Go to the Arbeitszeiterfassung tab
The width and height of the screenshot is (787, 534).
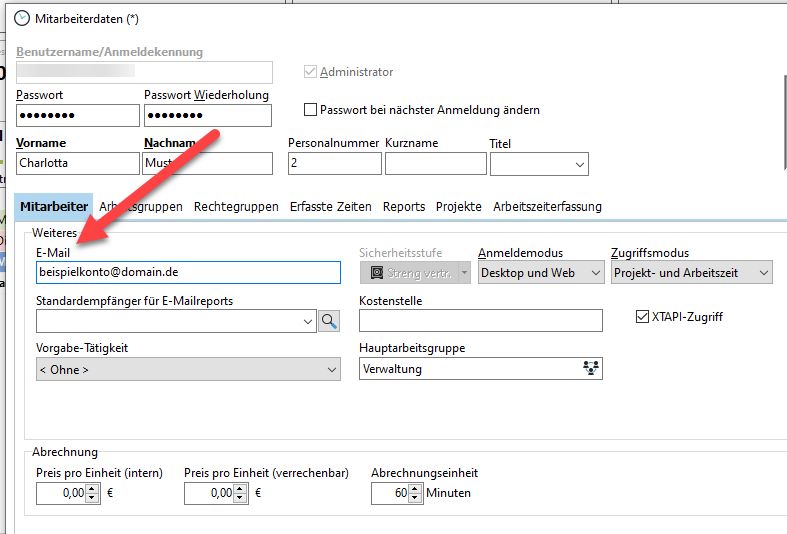click(547, 206)
